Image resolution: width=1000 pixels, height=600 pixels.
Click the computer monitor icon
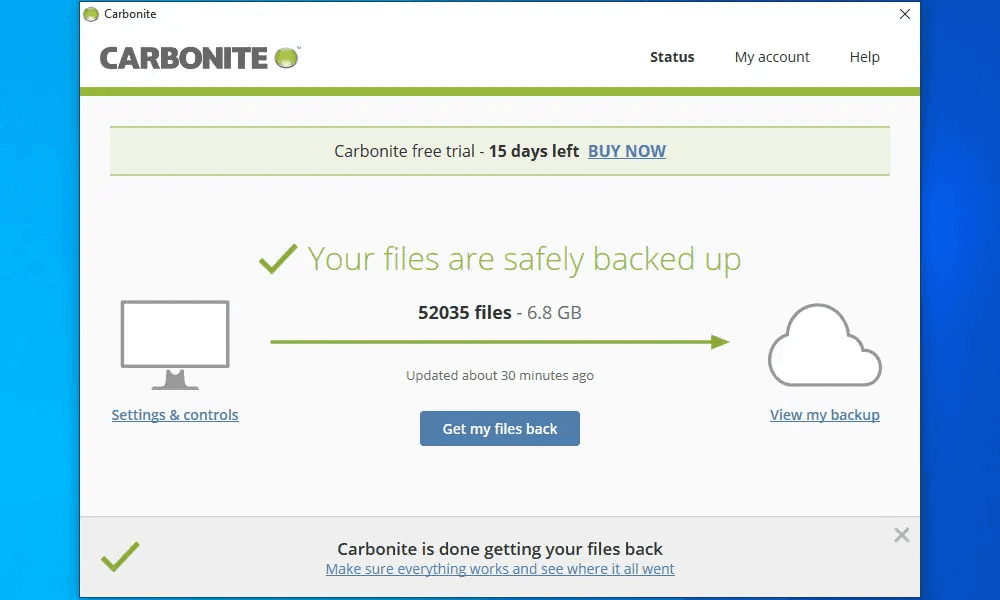click(x=175, y=345)
